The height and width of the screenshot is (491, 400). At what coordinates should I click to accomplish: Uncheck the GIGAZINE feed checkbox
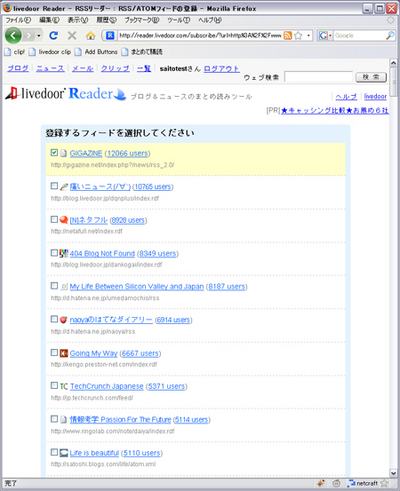coord(54,153)
